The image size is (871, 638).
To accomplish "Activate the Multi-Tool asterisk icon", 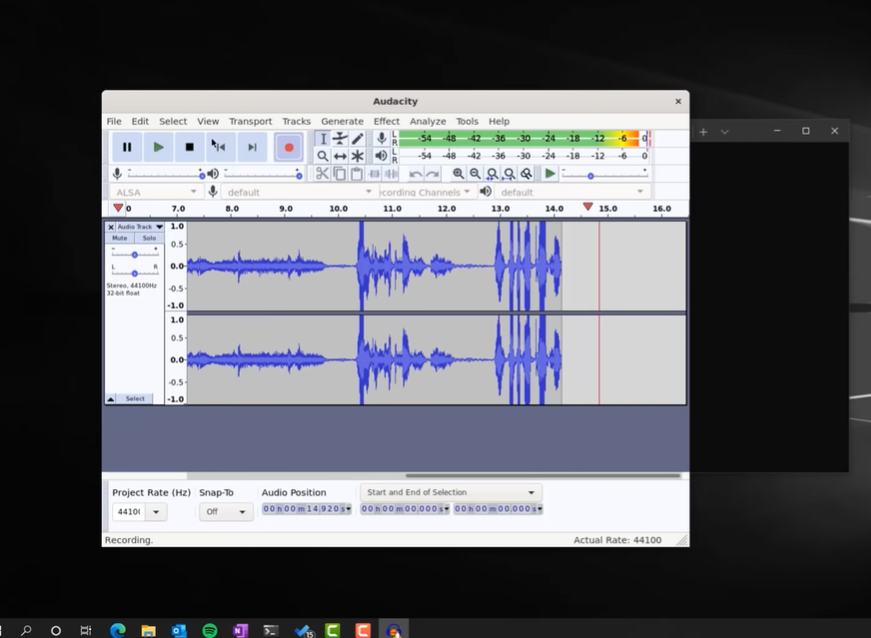I will coord(357,156).
